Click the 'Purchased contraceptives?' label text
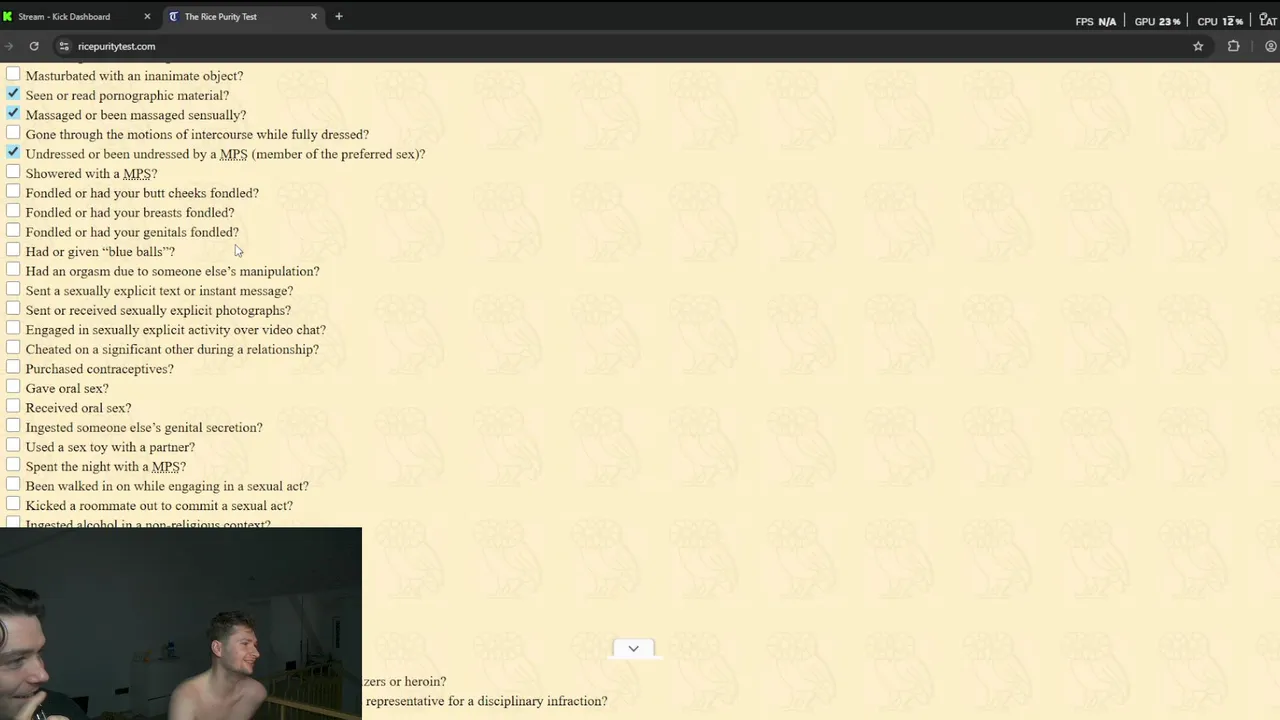Image resolution: width=1280 pixels, height=720 pixels. click(100, 369)
